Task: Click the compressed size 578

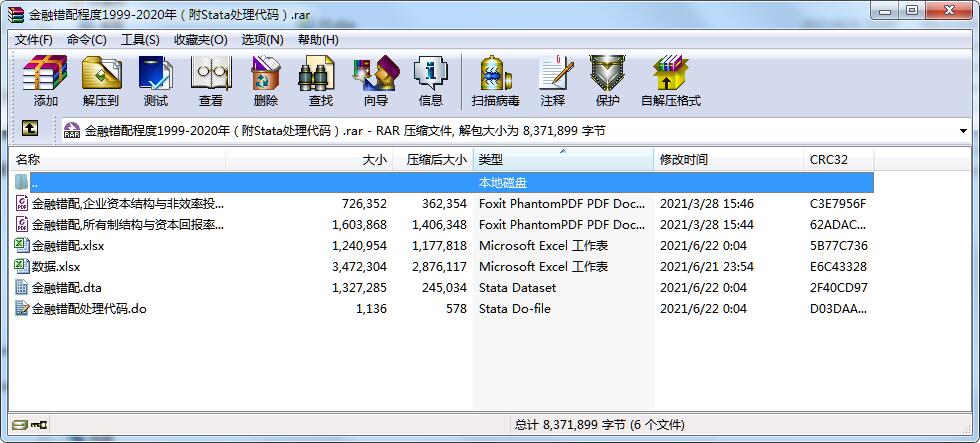Action: (456, 309)
